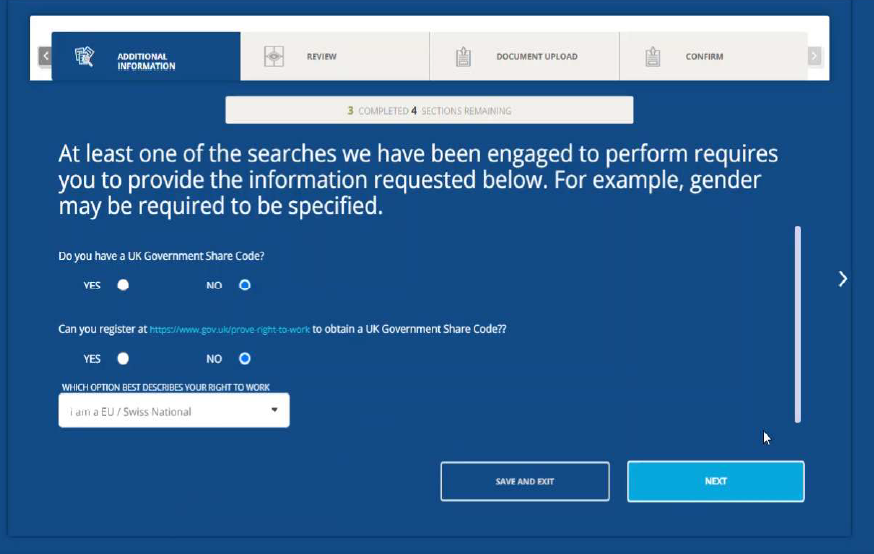Open the right to work dropdown
The height and width of the screenshot is (554, 874).
click(173, 411)
